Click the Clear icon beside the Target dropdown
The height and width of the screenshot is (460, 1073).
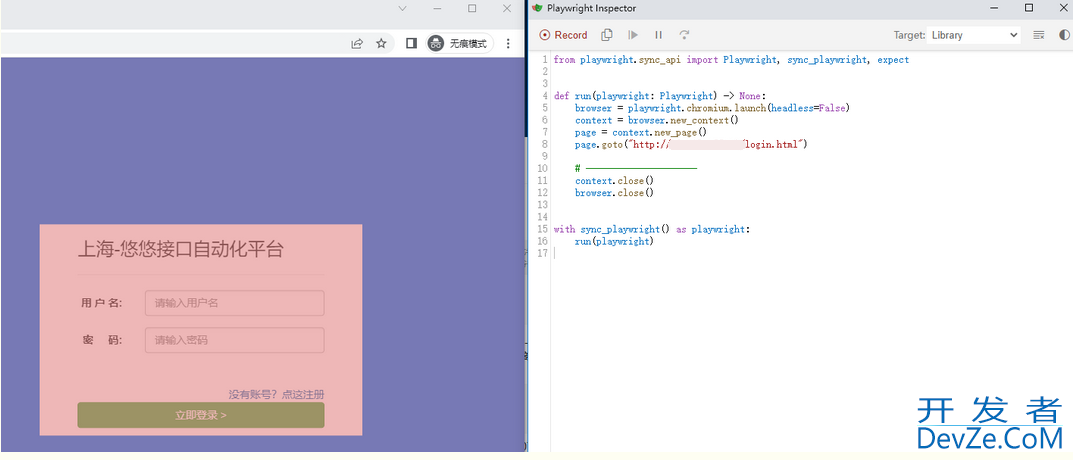tap(1039, 35)
